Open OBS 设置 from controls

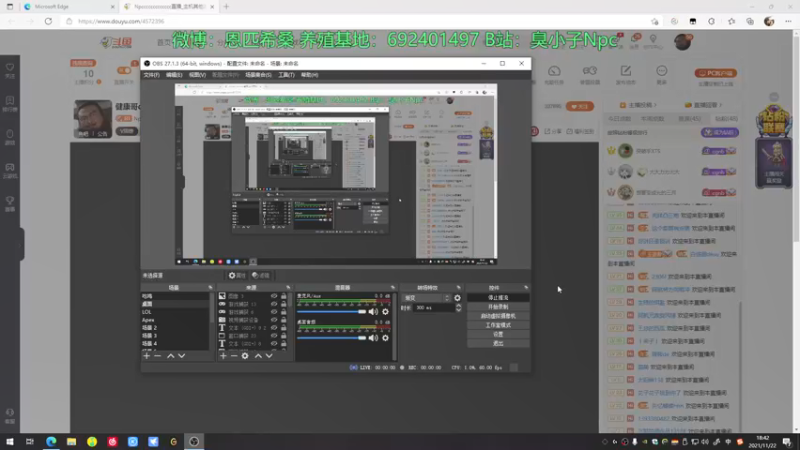click(498, 334)
